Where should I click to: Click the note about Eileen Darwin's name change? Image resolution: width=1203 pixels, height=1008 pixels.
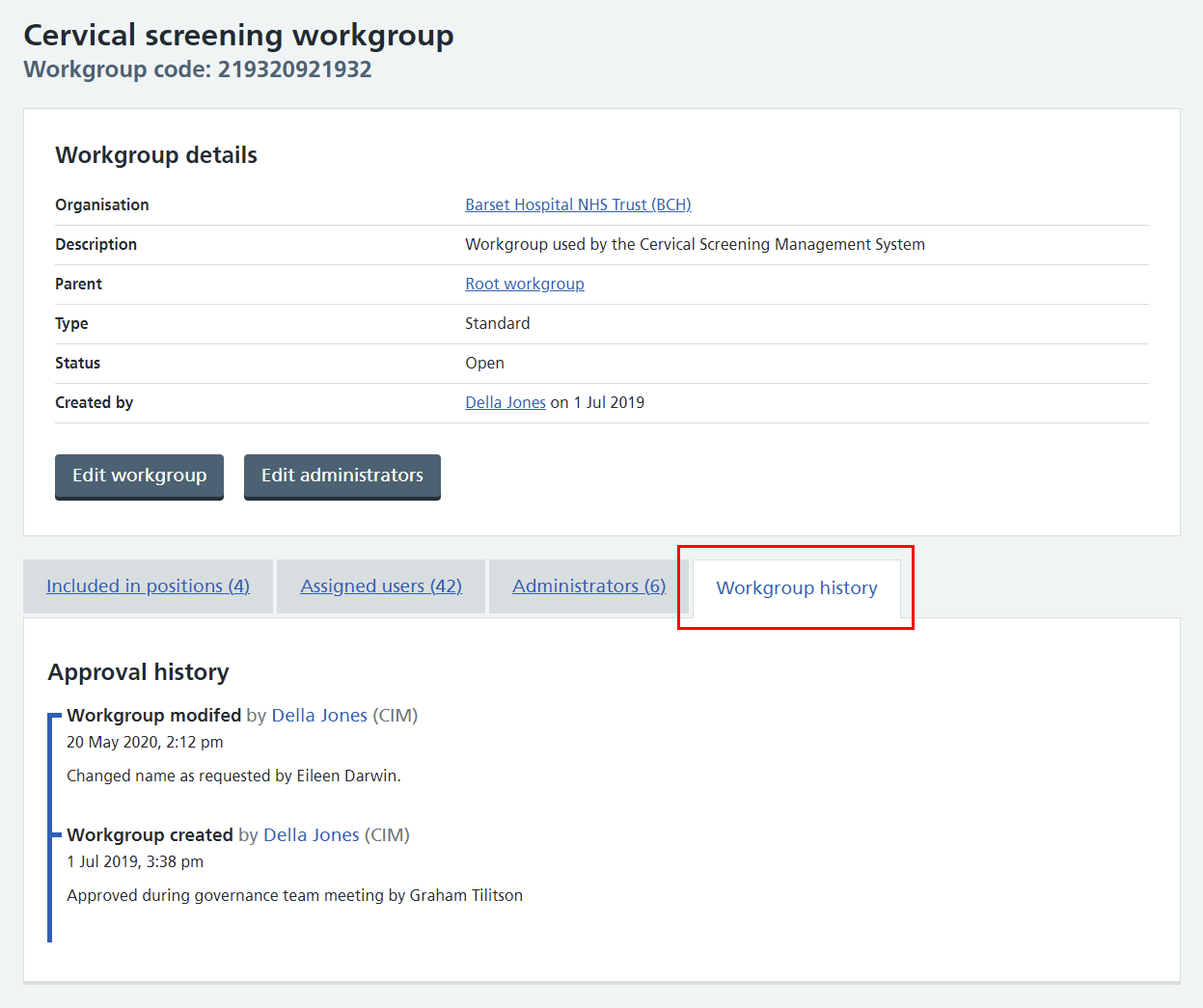(233, 776)
